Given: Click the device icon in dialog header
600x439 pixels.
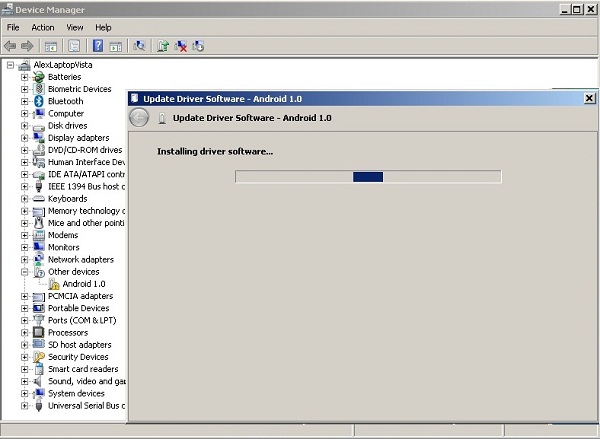Looking at the screenshot, I should 162,118.
